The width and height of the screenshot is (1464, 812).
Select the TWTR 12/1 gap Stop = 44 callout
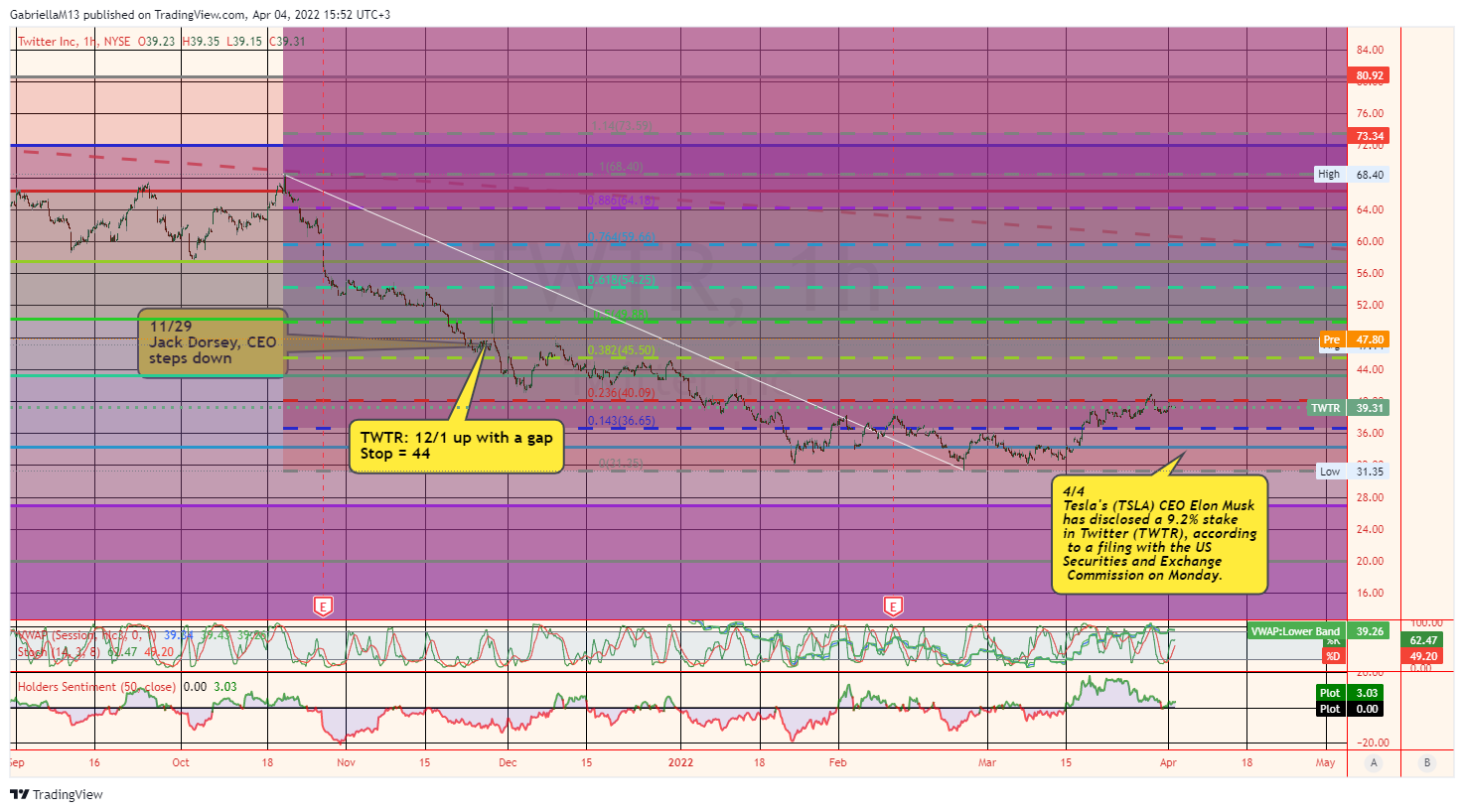click(x=457, y=446)
